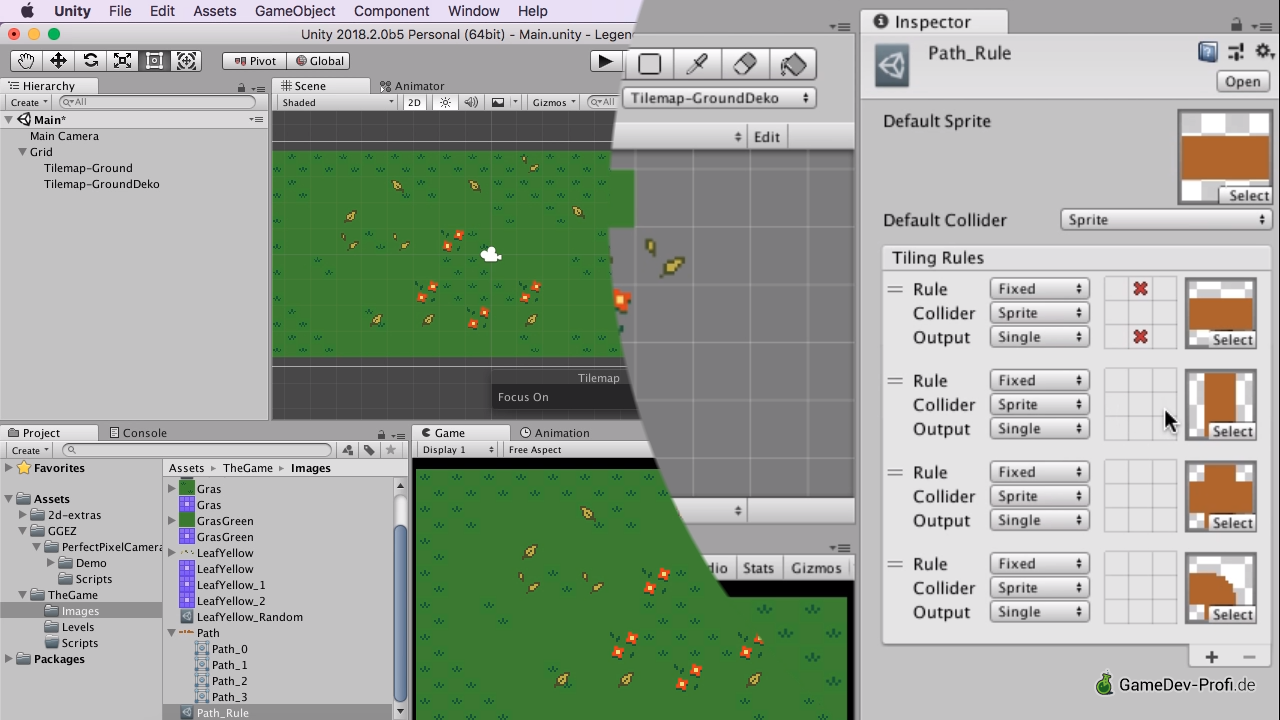Click the plus button to add tiling rule
Viewport: 1280px width, 720px height.
(1212, 657)
